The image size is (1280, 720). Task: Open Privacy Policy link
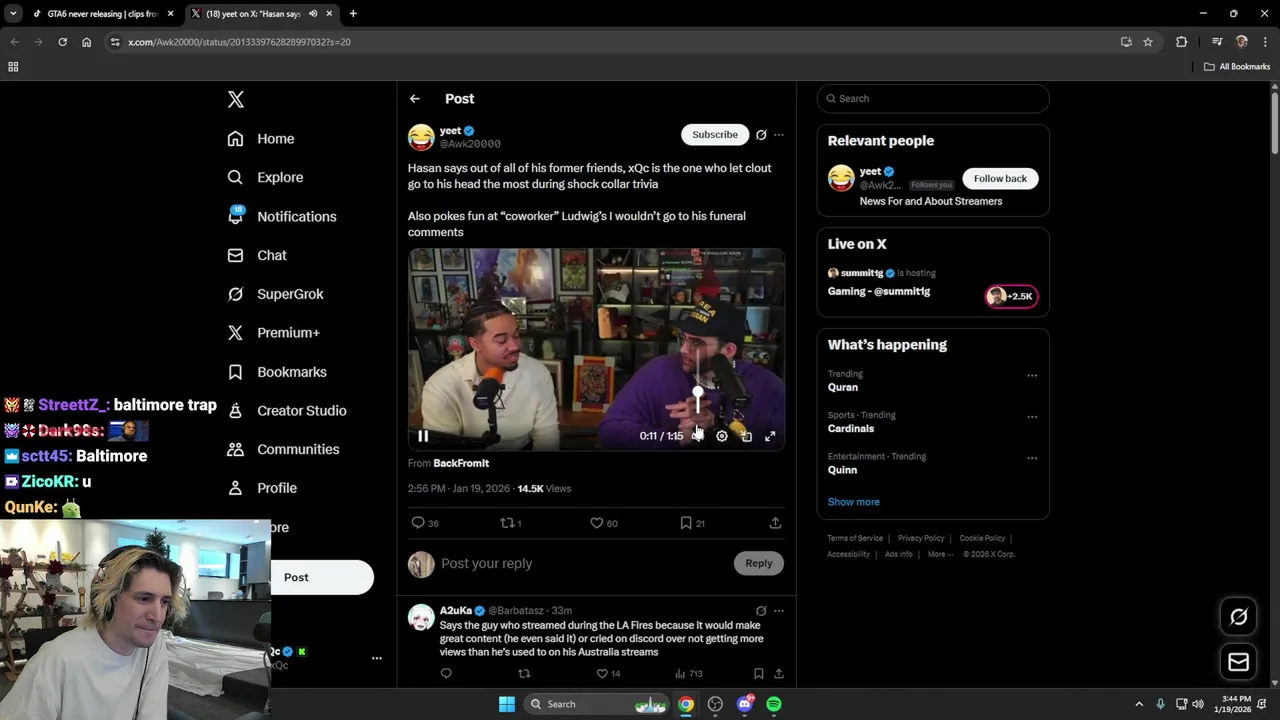[x=921, y=538]
